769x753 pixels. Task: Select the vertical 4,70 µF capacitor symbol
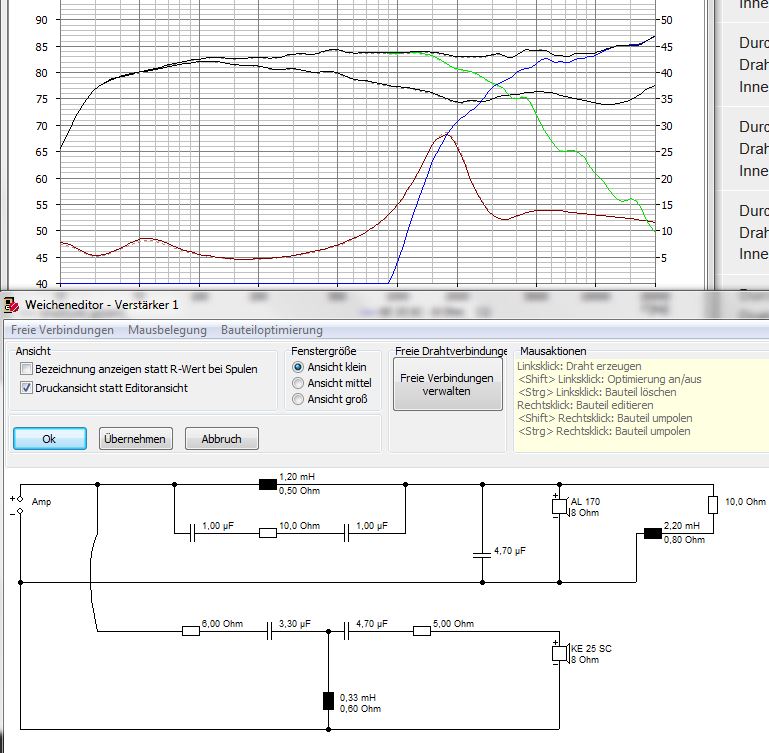tap(482, 555)
